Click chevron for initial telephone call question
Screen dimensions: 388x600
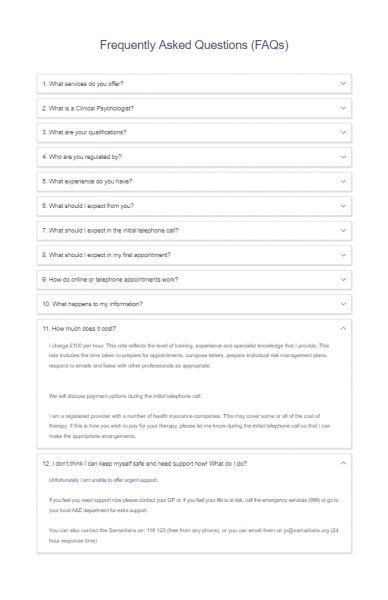[343, 230]
